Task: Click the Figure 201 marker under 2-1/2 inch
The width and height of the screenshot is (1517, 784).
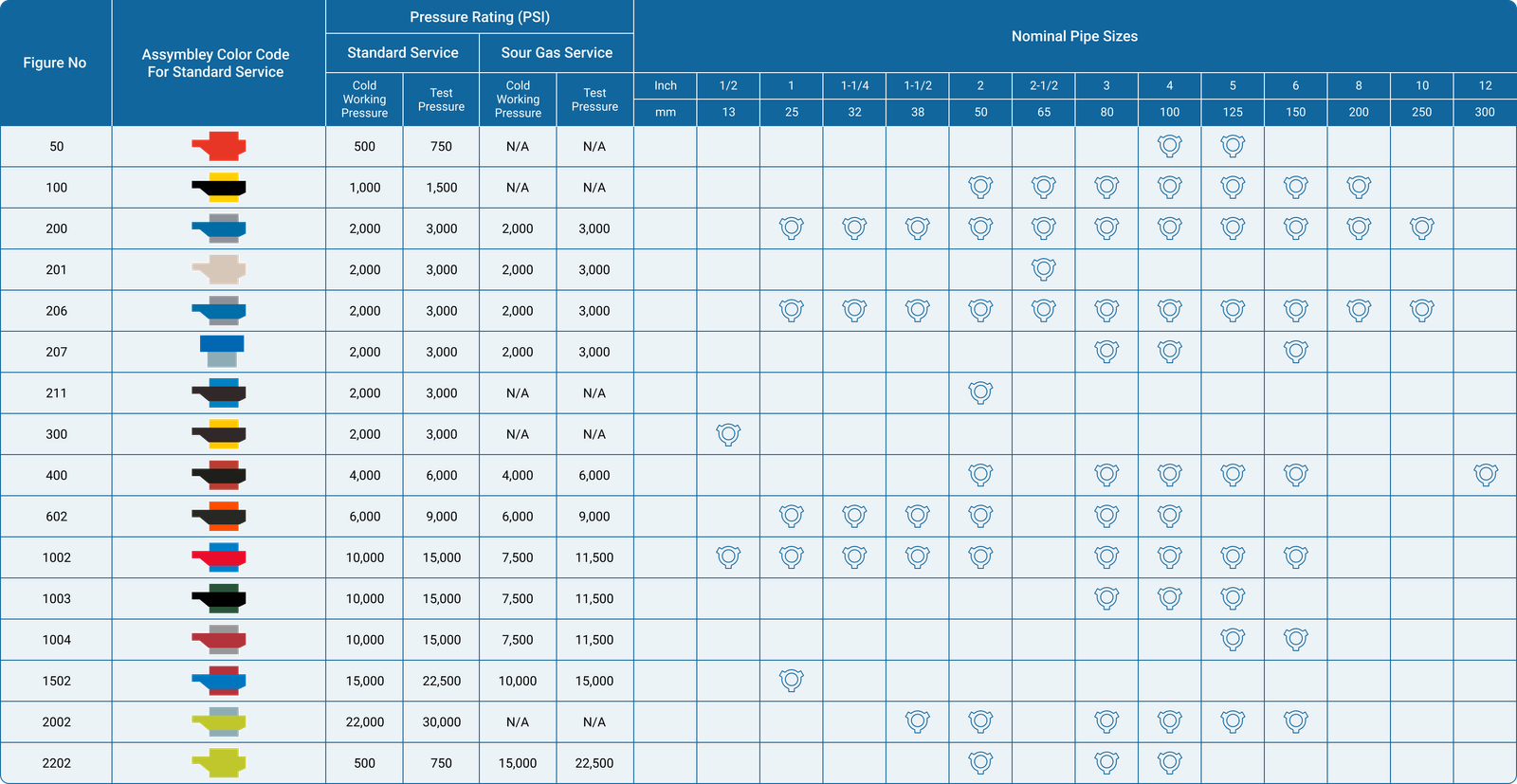Action: click(x=1043, y=270)
